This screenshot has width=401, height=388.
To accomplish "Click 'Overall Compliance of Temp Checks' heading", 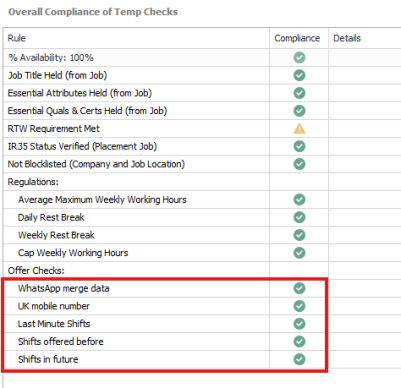I will pos(93,12).
